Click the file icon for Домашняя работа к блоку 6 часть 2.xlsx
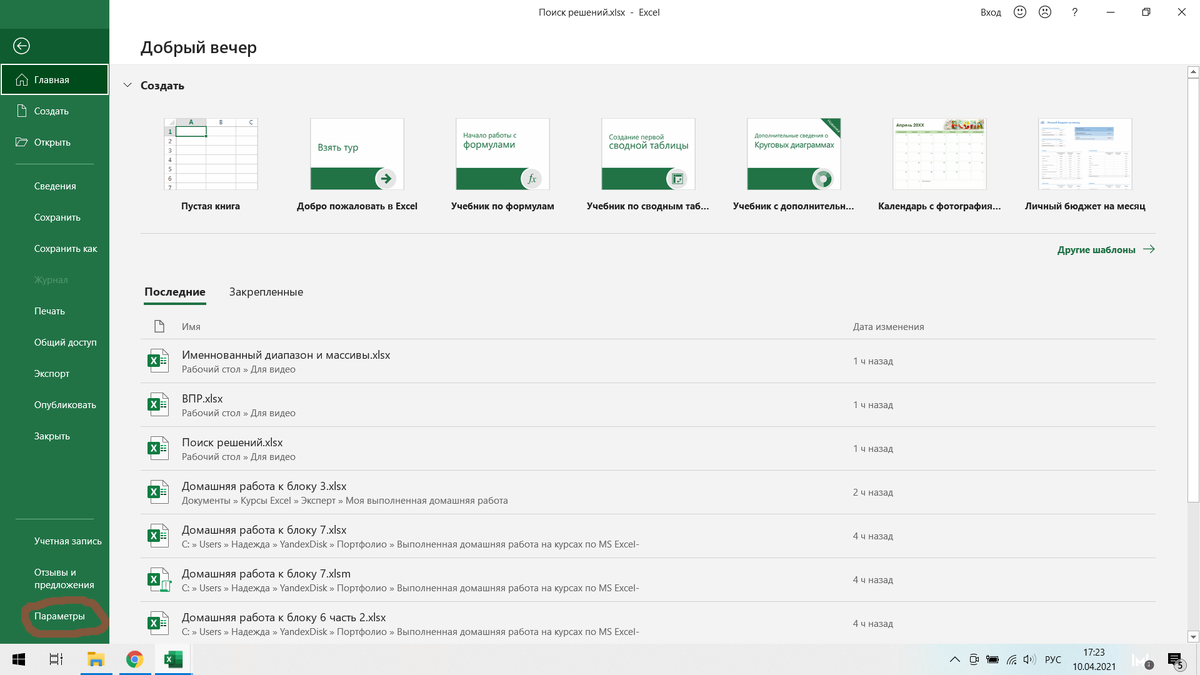This screenshot has width=1200, height=675. 158,624
